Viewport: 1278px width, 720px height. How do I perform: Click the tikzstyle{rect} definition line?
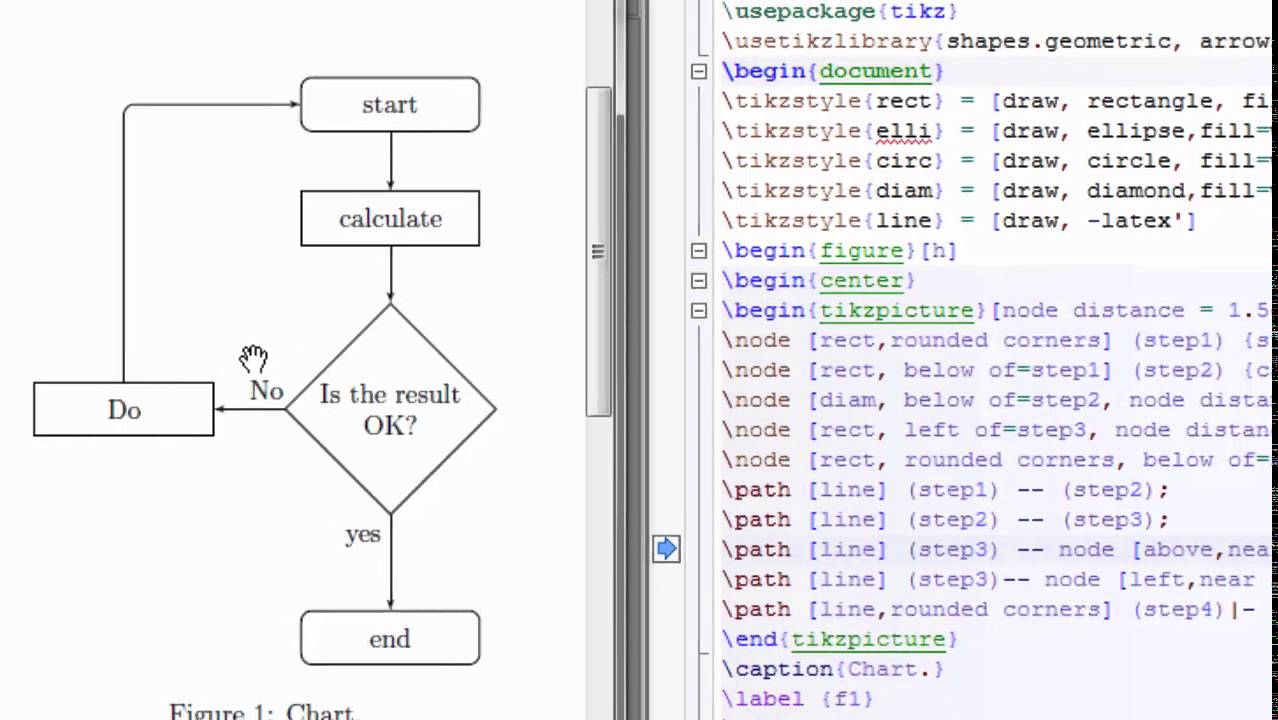[x=900, y=101]
